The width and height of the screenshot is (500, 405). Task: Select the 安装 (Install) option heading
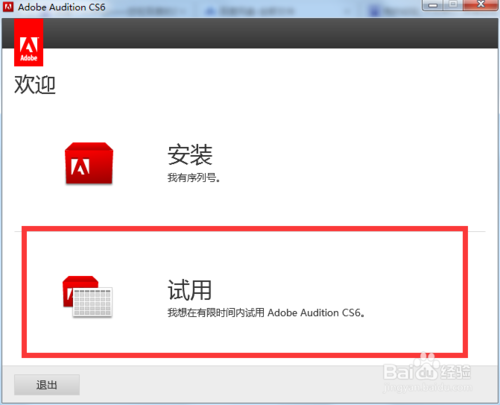click(x=190, y=155)
